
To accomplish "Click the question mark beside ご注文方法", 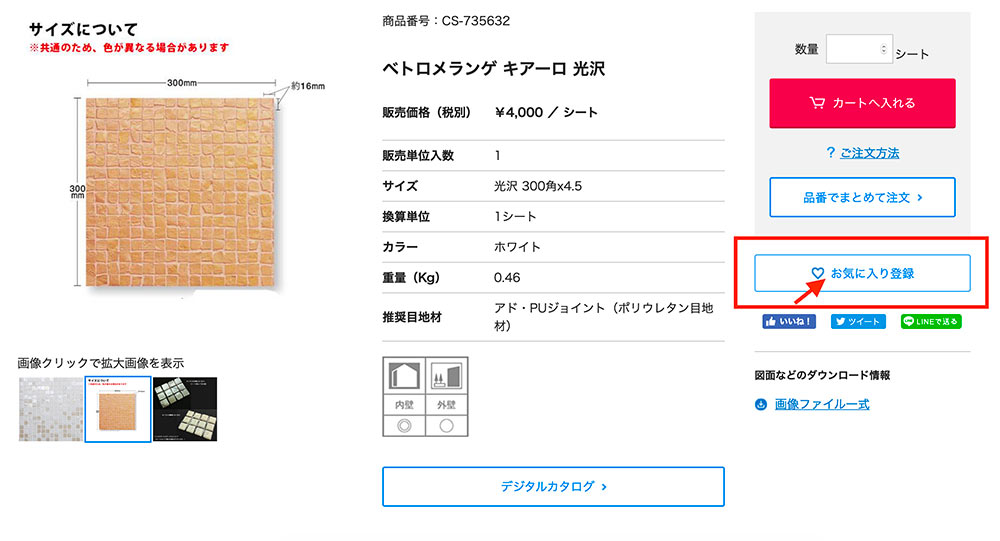I will 830,153.
